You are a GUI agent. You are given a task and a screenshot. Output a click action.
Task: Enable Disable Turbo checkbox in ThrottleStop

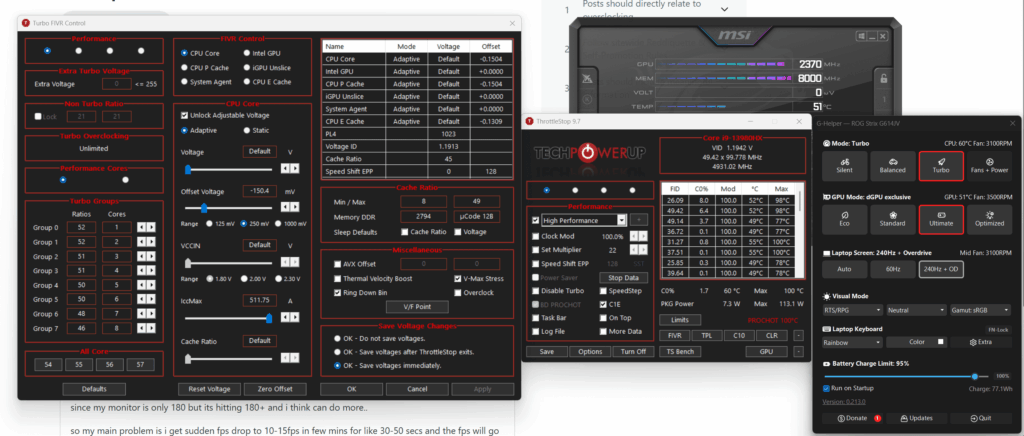point(536,291)
